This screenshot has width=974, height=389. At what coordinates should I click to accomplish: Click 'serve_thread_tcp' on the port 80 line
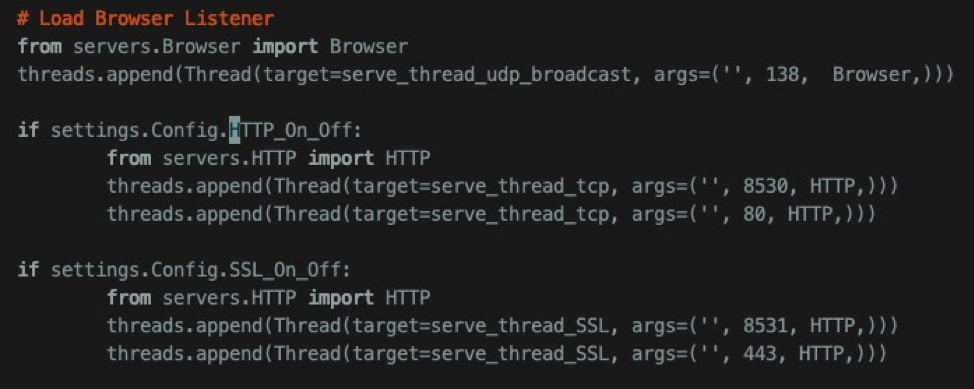(x=519, y=214)
